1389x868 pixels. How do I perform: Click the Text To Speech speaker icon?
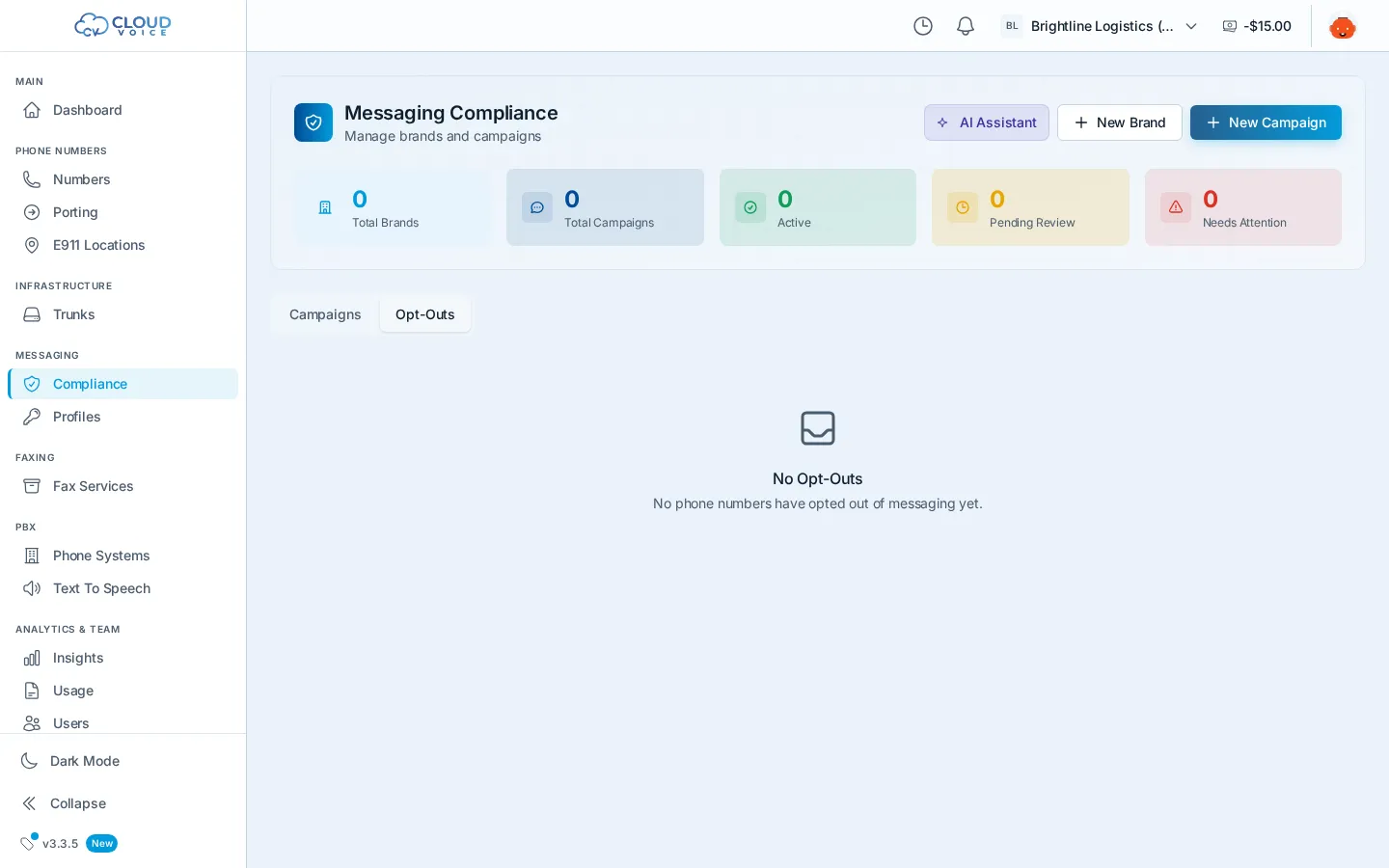pos(32,588)
